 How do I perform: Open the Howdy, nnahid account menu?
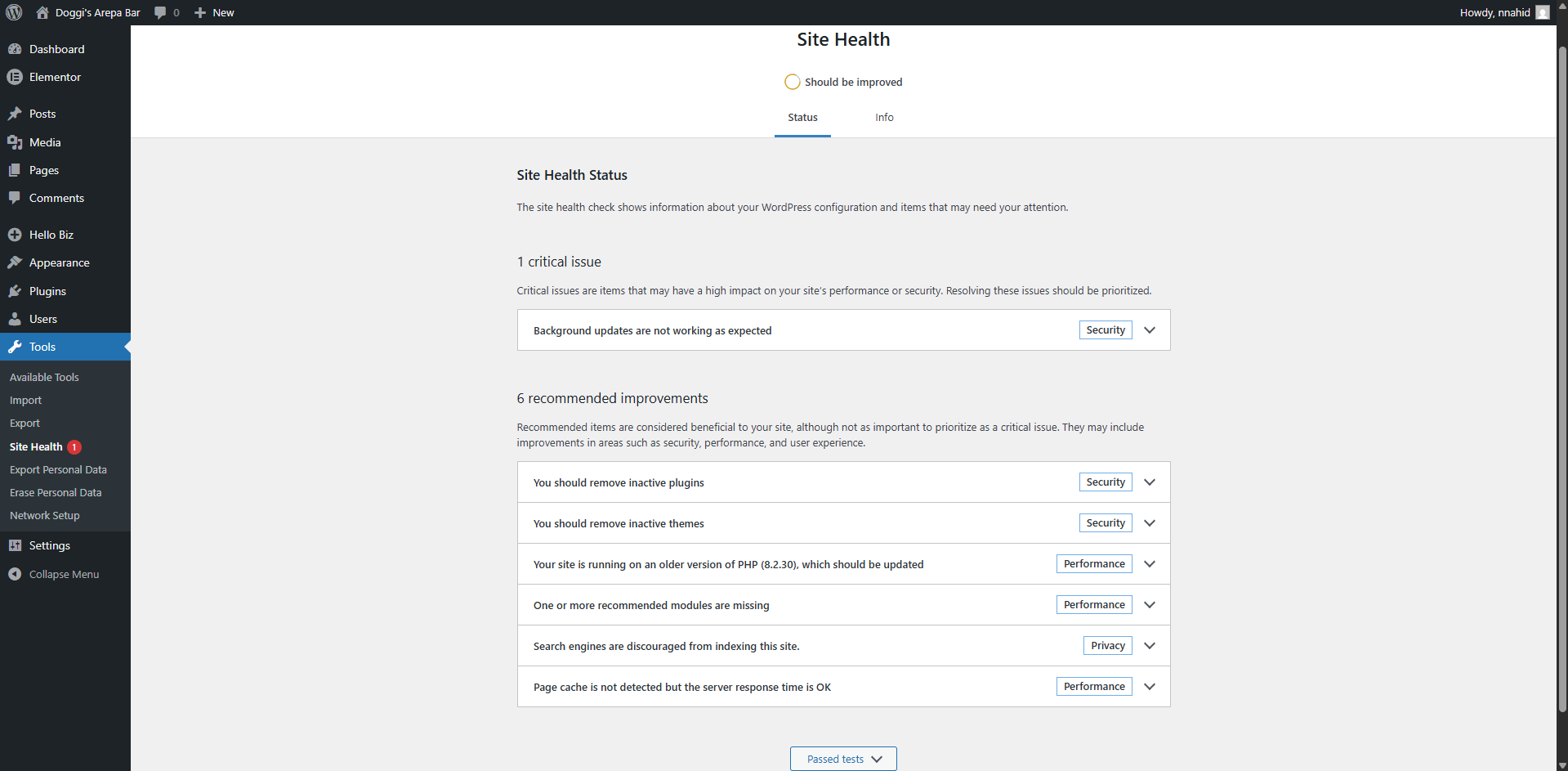pyautogui.click(x=1497, y=12)
